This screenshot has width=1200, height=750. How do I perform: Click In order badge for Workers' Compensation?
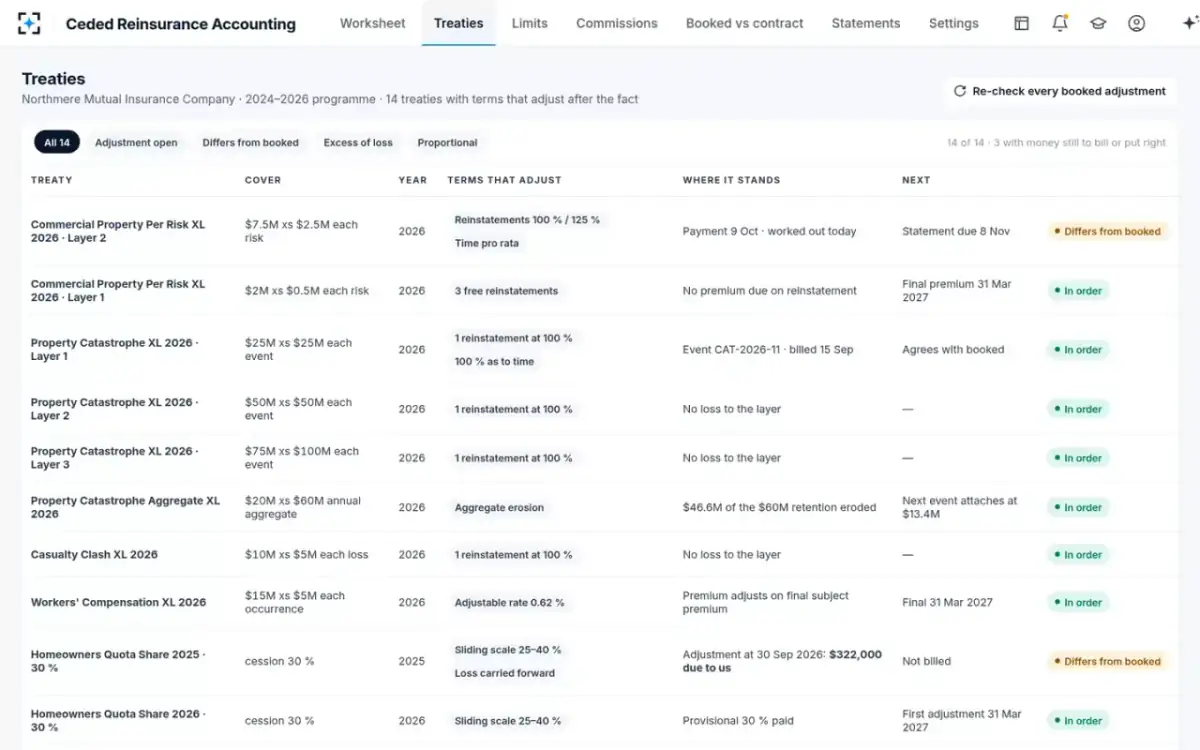tap(1077, 603)
